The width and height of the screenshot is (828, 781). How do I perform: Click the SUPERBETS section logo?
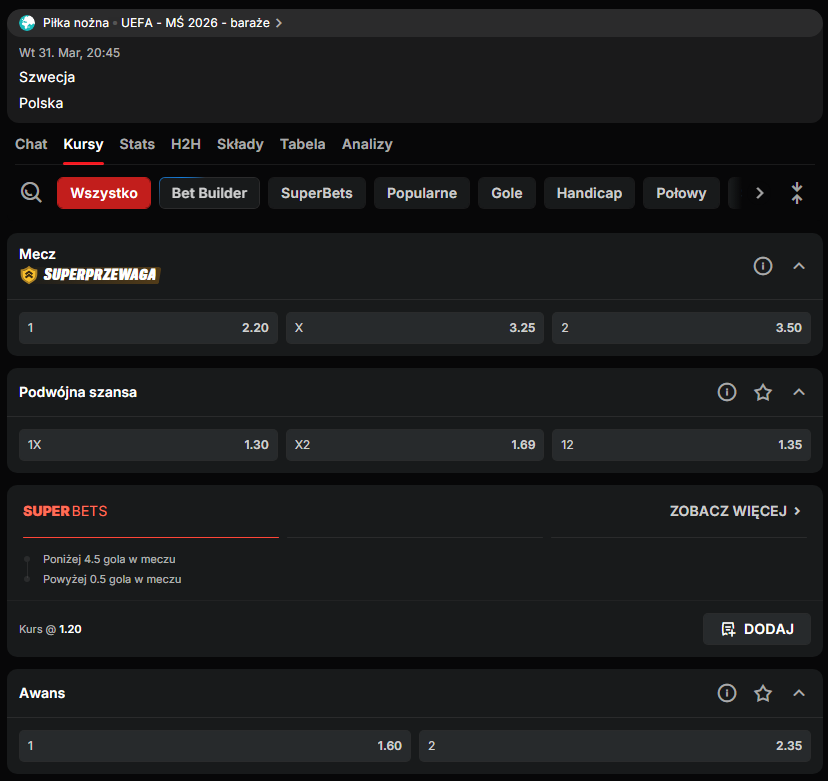pos(65,511)
